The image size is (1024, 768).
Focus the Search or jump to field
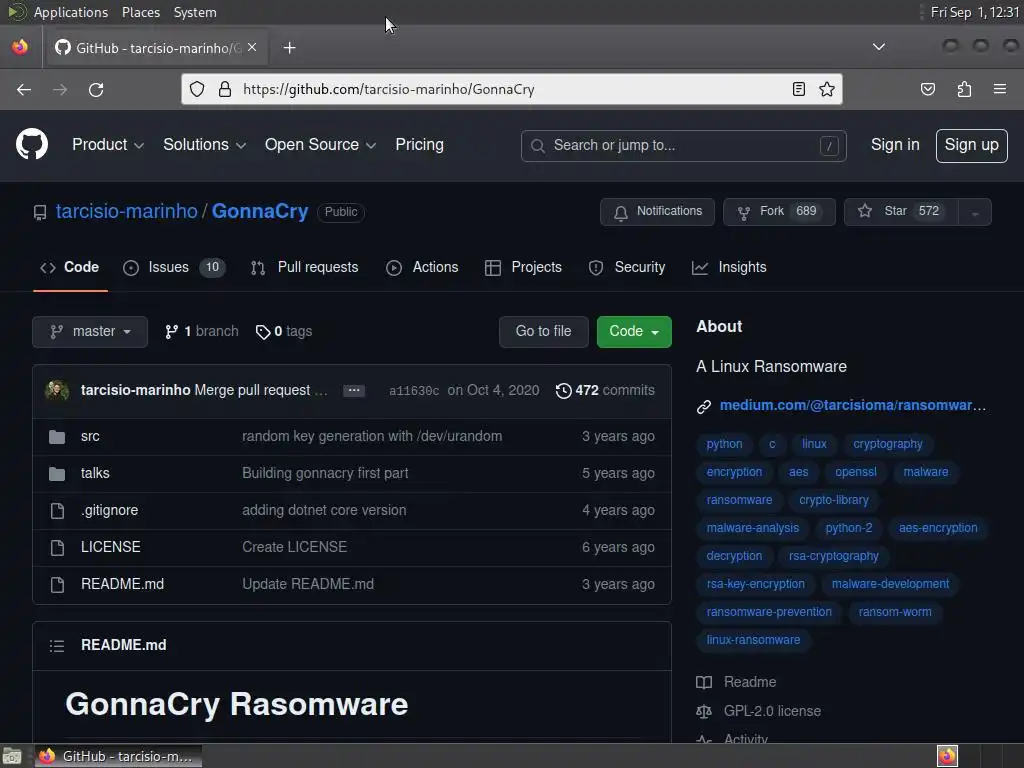point(683,146)
